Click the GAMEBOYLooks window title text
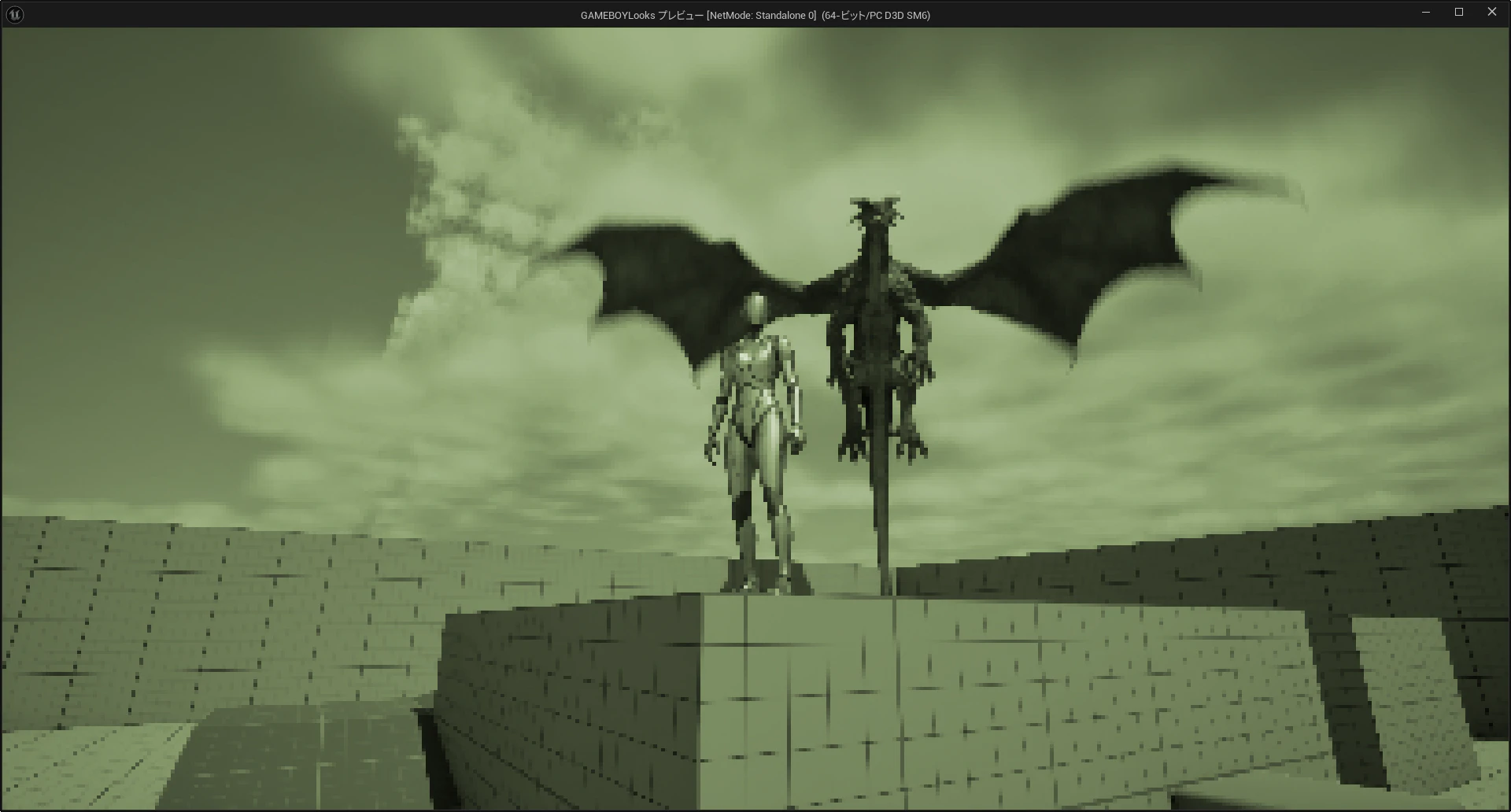Viewport: 1511px width, 812px height. 755,15
